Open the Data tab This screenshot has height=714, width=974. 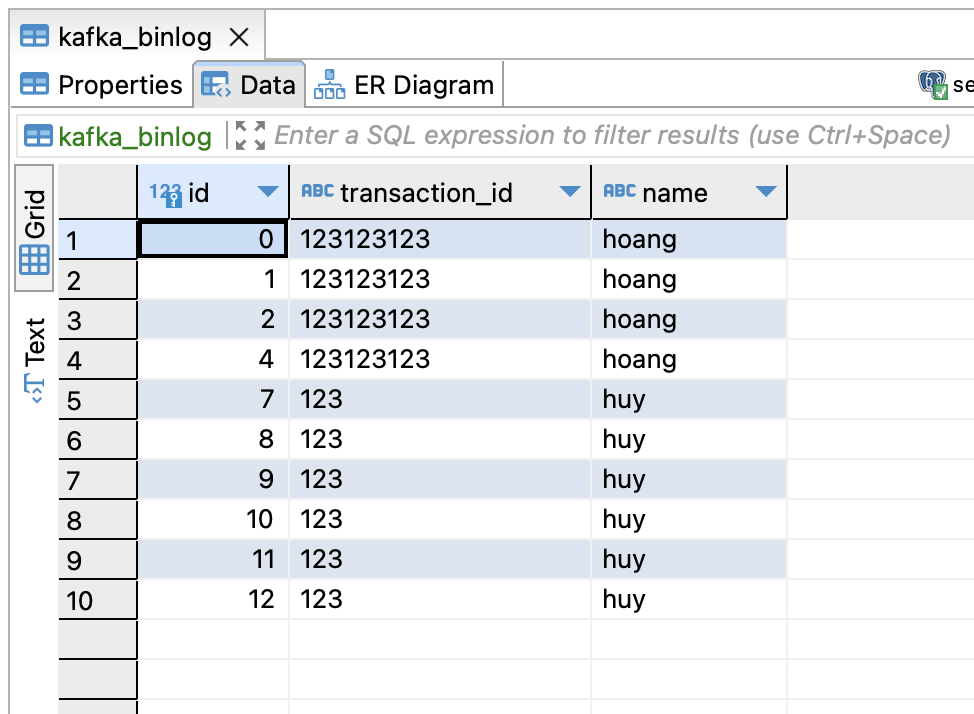point(249,85)
